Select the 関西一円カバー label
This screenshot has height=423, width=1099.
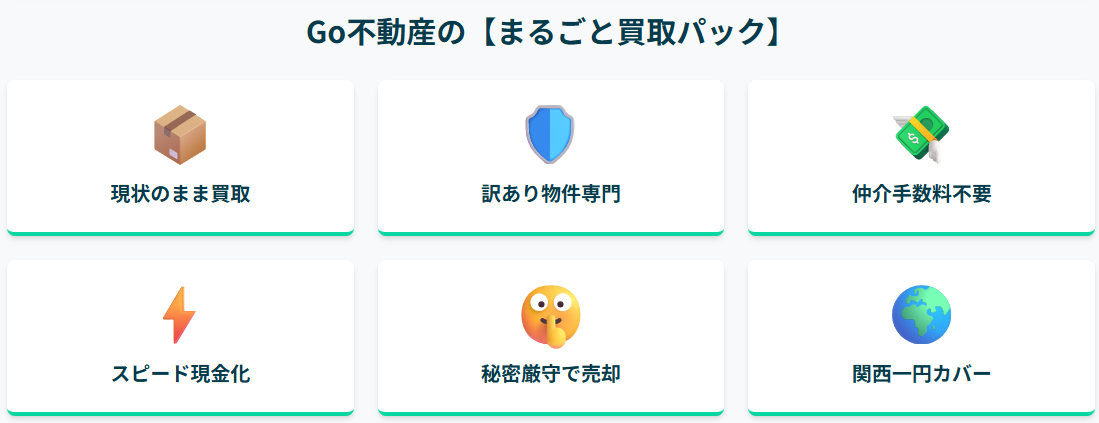pyautogui.click(x=921, y=374)
